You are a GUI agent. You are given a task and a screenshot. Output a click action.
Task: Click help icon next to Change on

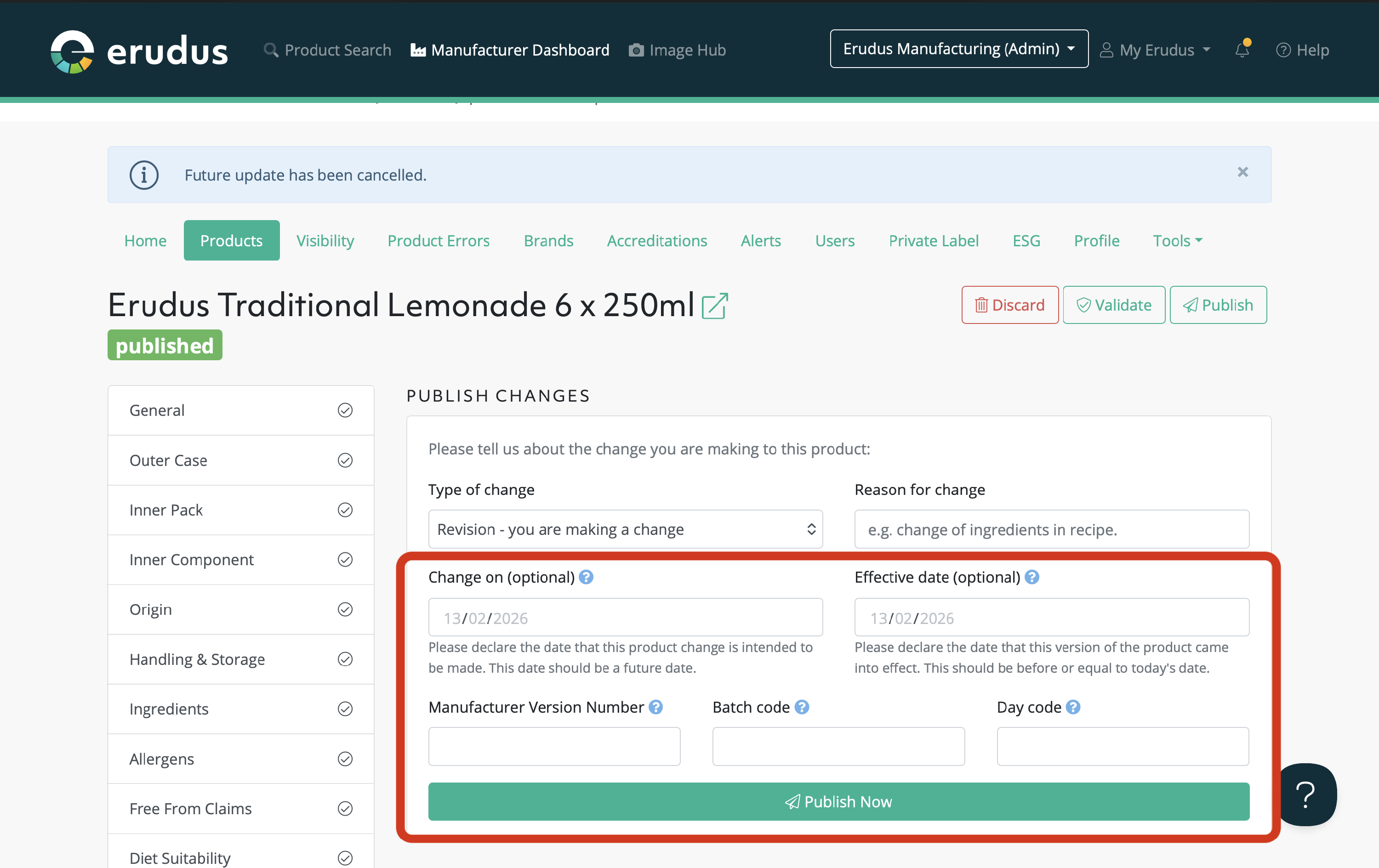pyautogui.click(x=586, y=577)
